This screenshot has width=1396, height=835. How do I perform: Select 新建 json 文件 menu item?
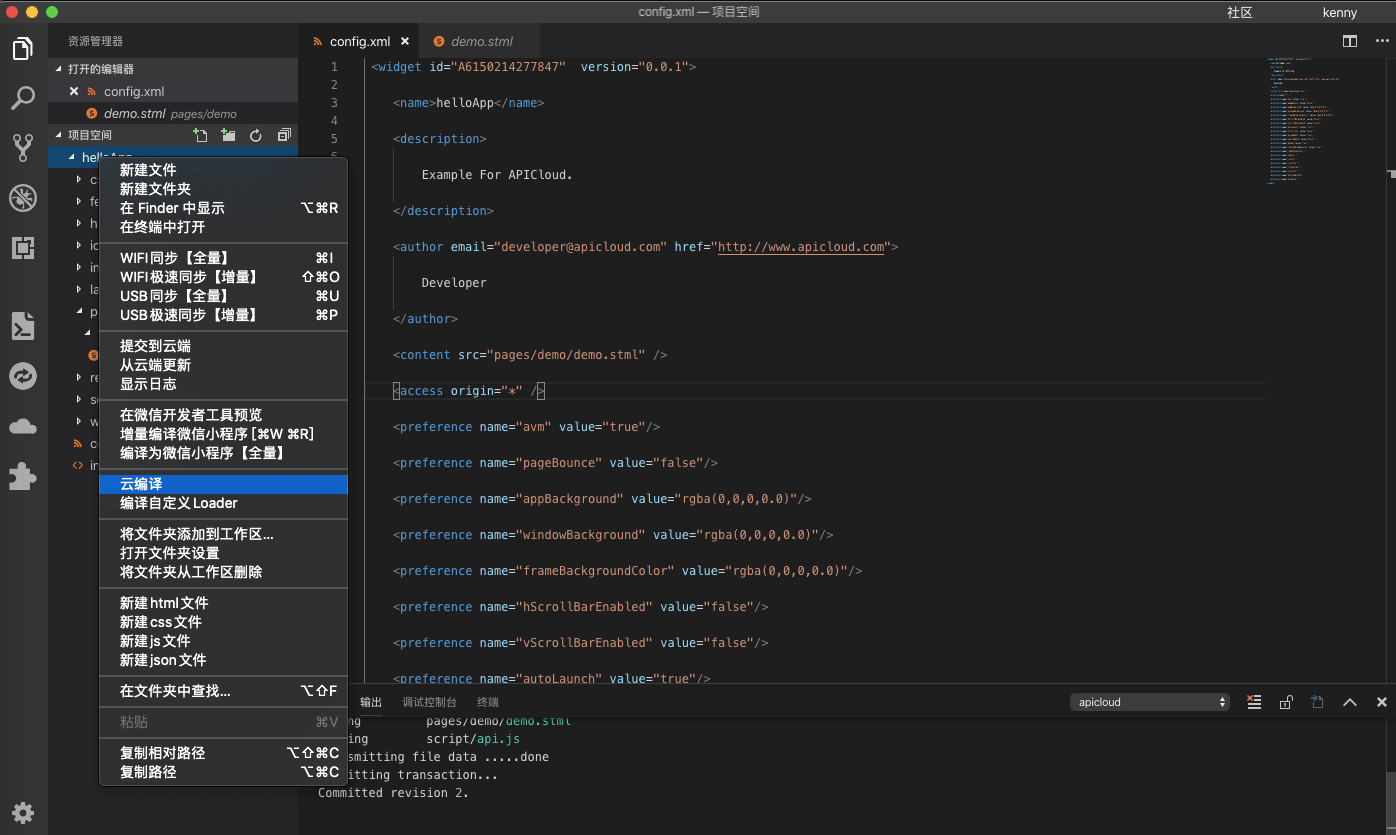click(224, 660)
